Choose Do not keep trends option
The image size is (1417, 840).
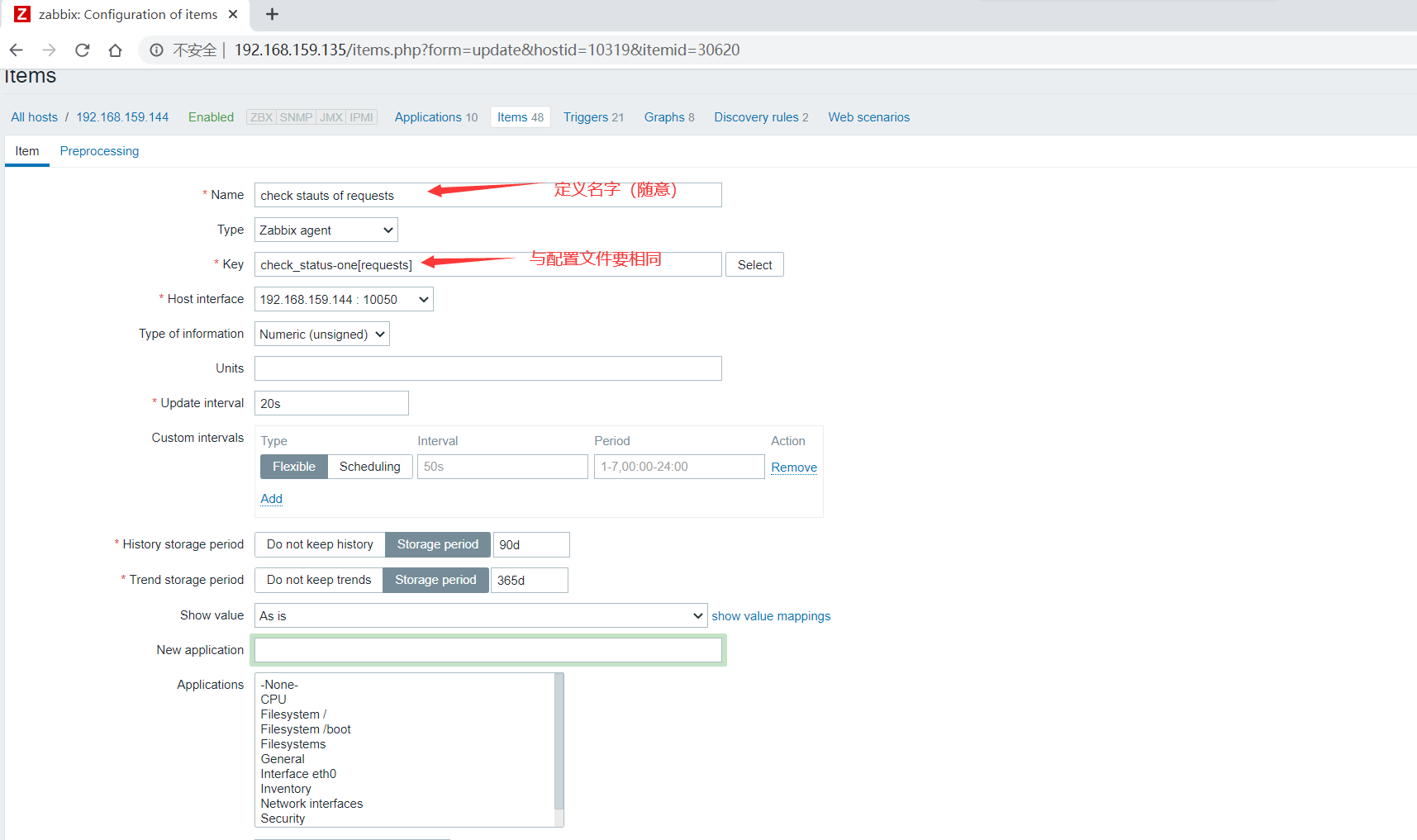click(319, 580)
